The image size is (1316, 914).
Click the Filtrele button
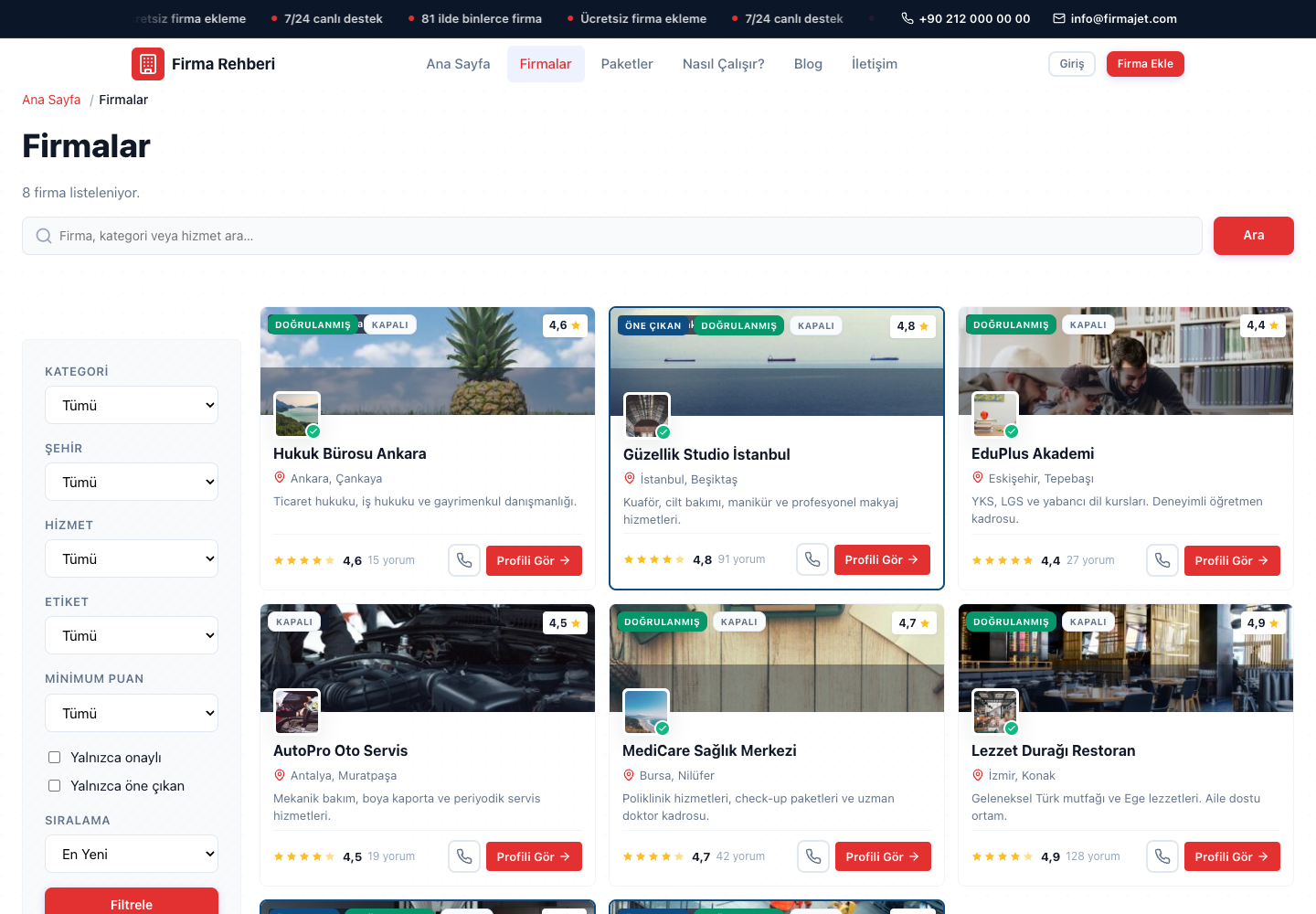coord(132,903)
